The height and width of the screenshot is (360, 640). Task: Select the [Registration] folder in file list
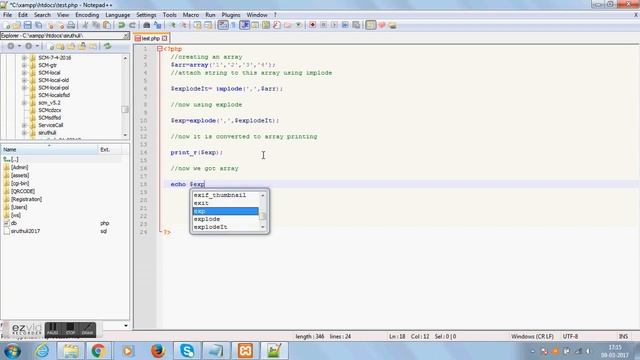coord(26,199)
